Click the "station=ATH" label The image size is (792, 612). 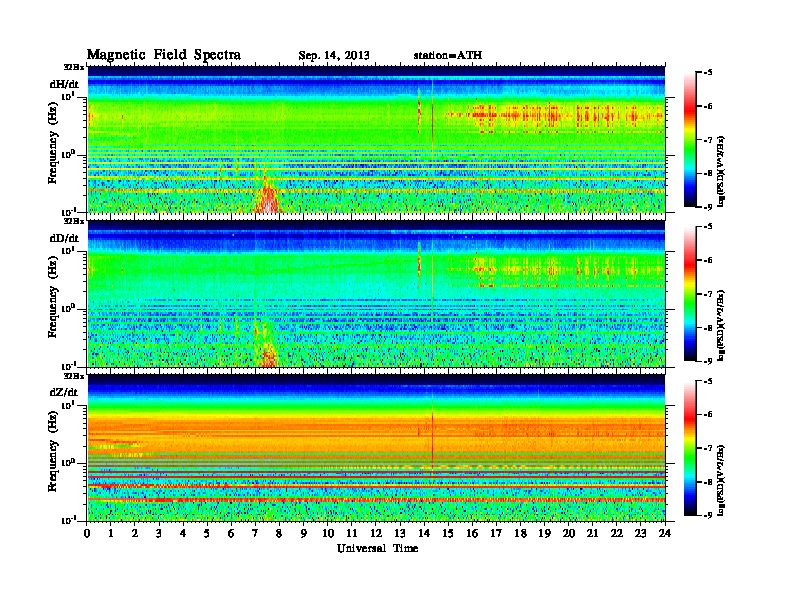448,55
